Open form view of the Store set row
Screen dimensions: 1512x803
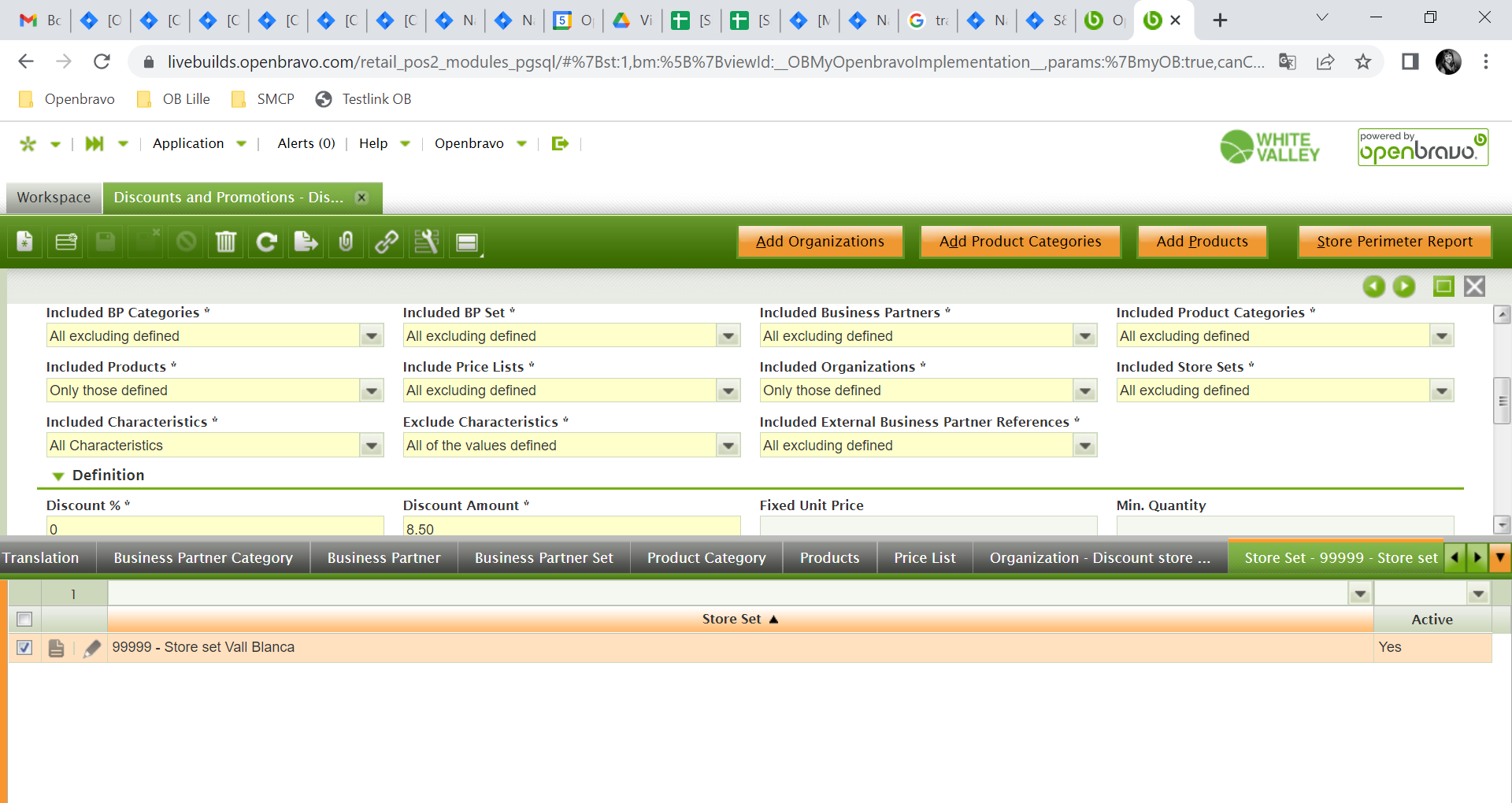(56, 648)
